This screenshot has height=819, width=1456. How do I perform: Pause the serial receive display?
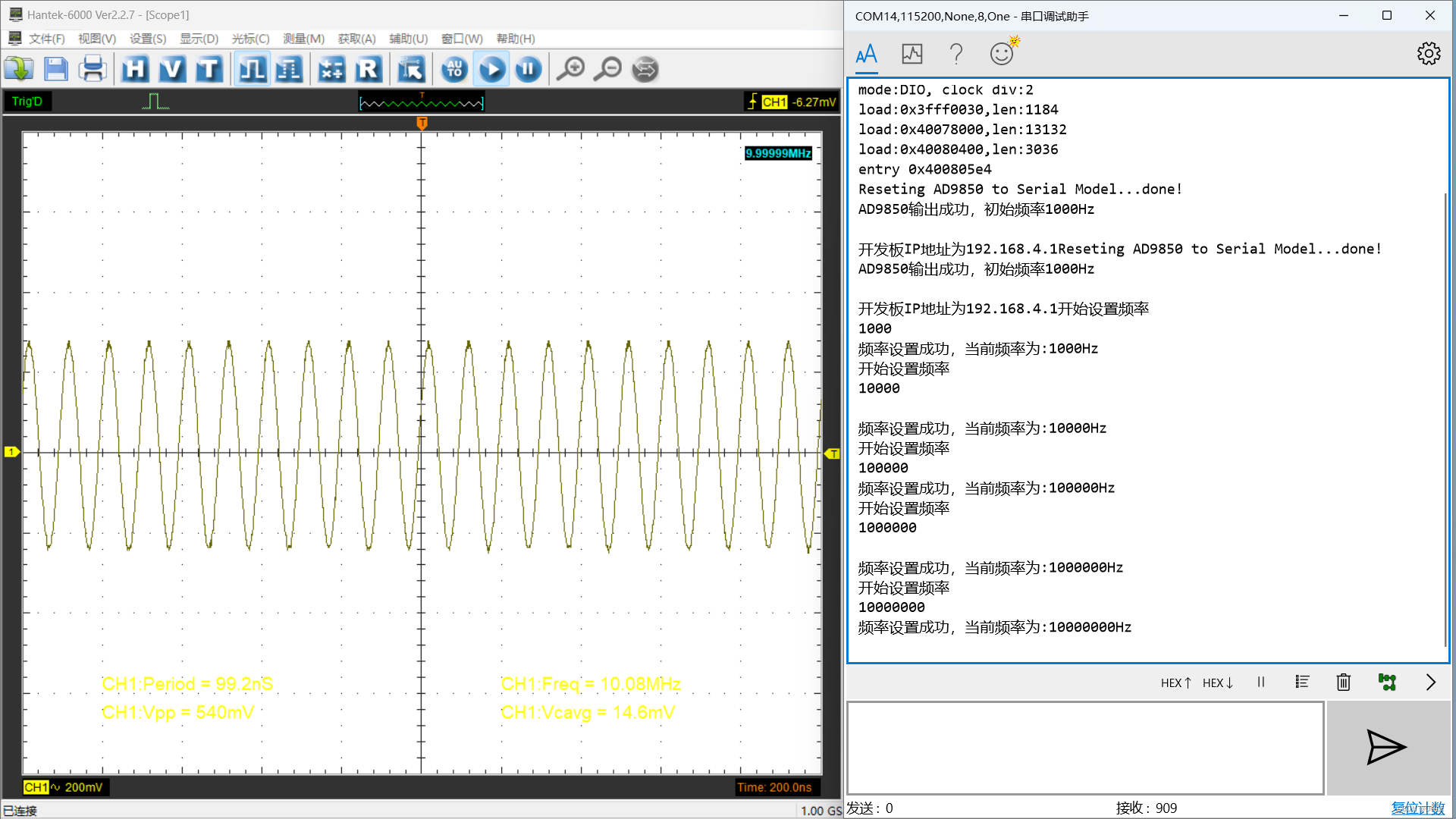click(1261, 682)
